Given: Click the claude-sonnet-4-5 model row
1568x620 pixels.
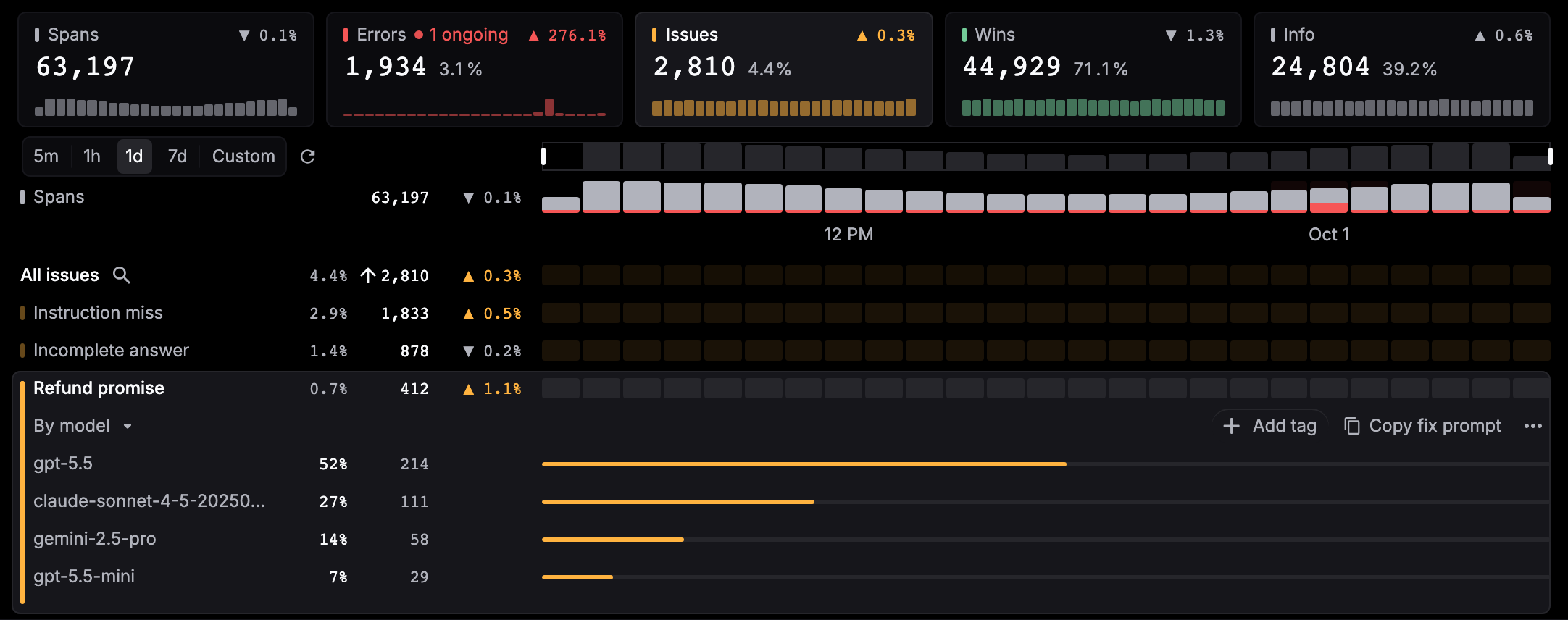Looking at the screenshot, I should coord(784,501).
